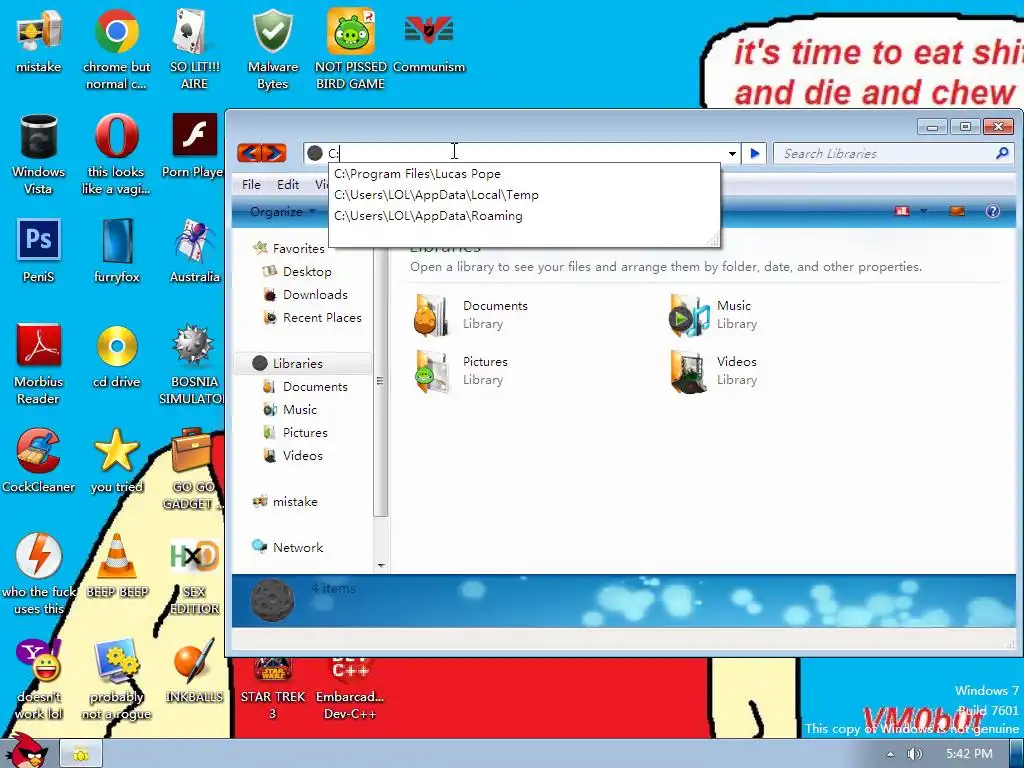Select Music under Libraries in sidebar
This screenshot has width=1024, height=768.
click(290, 409)
